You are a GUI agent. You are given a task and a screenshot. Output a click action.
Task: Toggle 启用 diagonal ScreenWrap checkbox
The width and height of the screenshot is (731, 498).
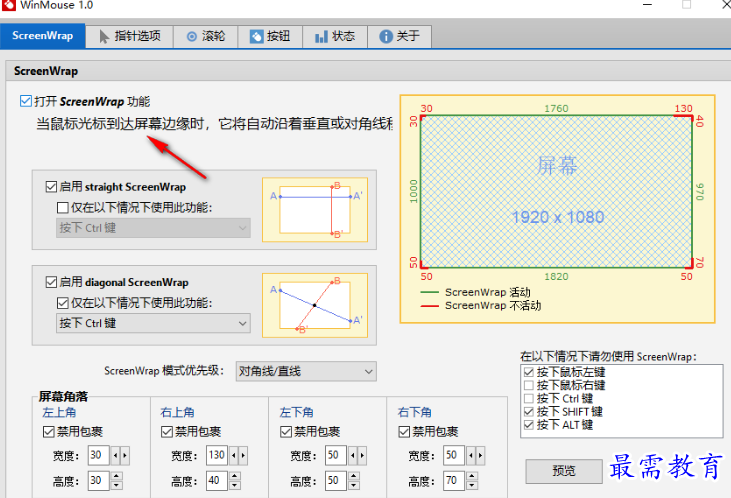(x=51, y=282)
